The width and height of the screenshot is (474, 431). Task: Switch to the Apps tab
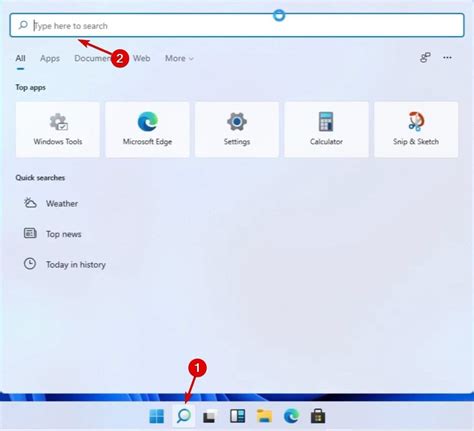[x=50, y=58]
